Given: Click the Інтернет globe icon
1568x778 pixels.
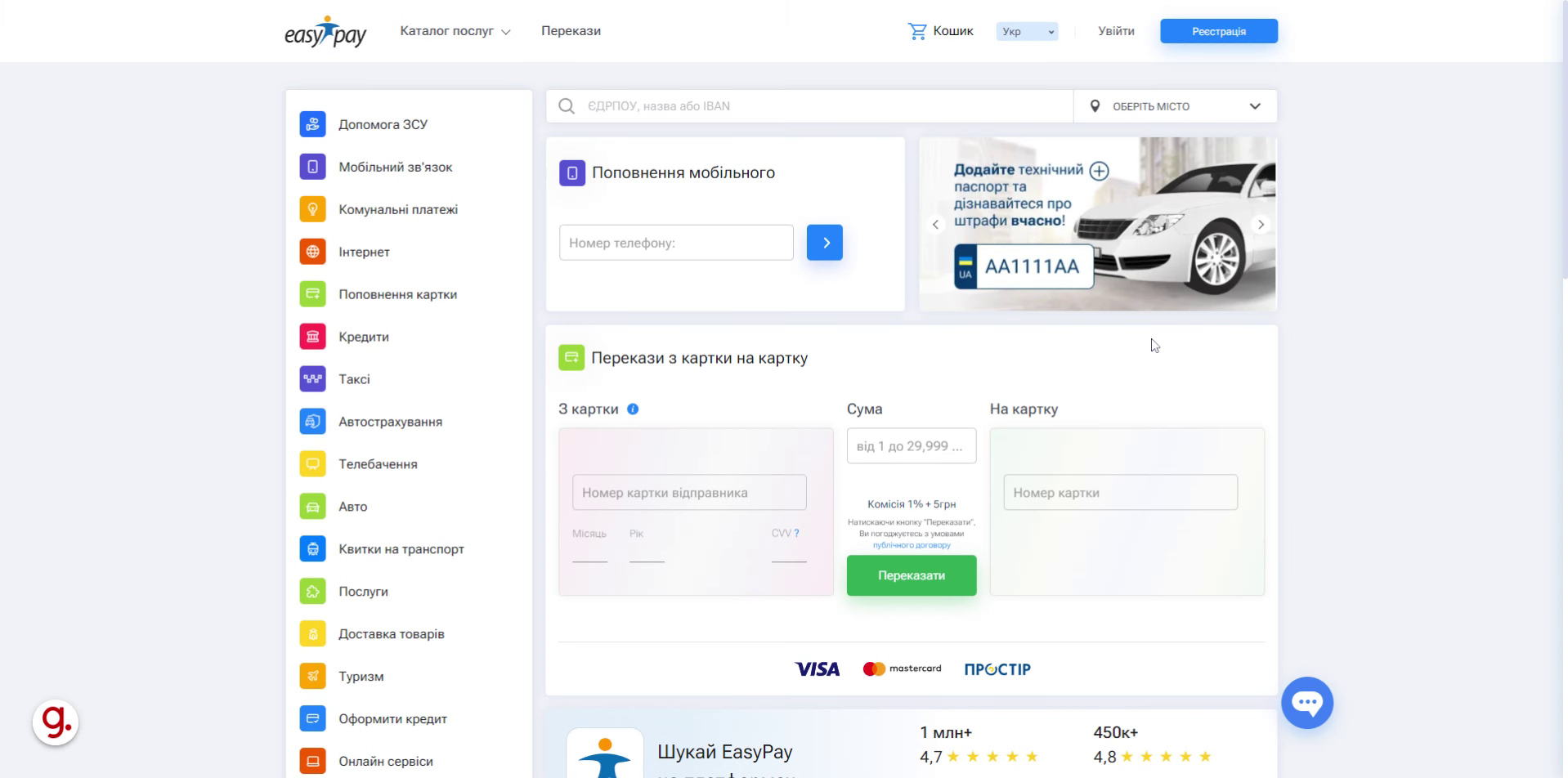Looking at the screenshot, I should (x=312, y=252).
